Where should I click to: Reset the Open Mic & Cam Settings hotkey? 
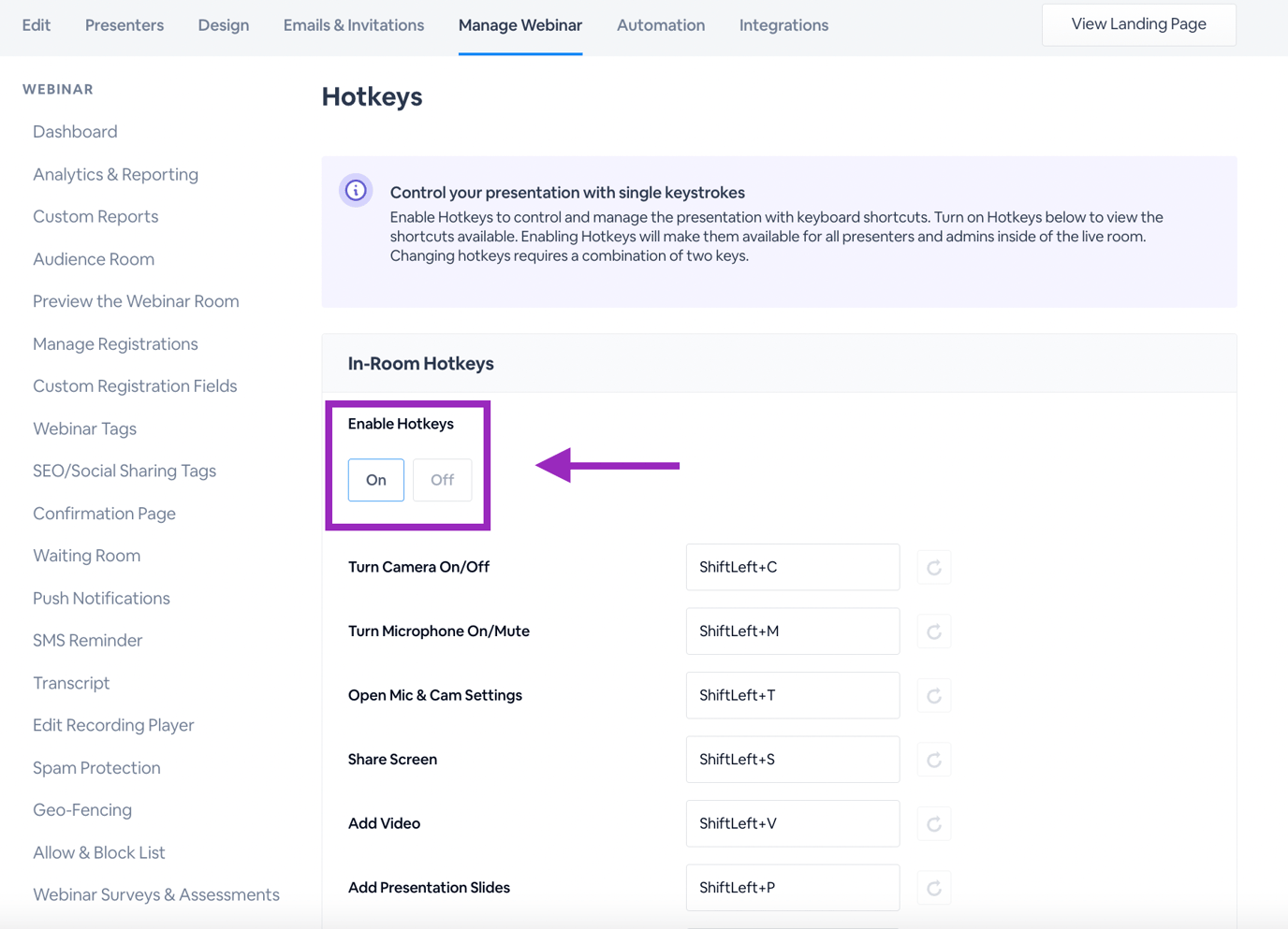tap(933, 696)
